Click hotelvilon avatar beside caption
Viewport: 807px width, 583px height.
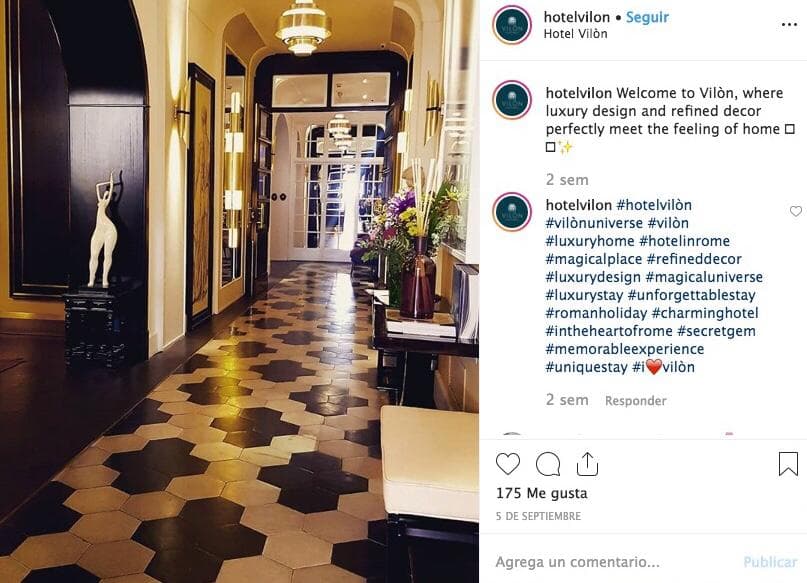click(512, 100)
